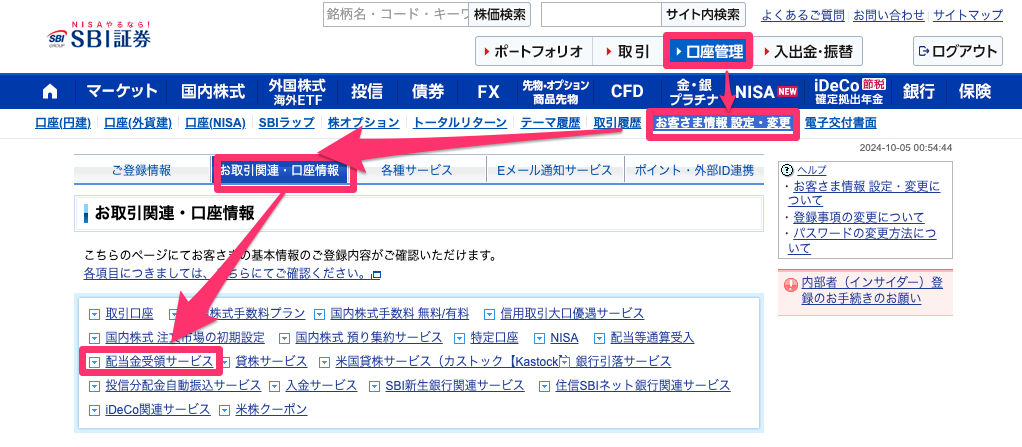Switch to the ご登録情報 tab
Viewport: 1022px width, 447px height.
(141, 171)
